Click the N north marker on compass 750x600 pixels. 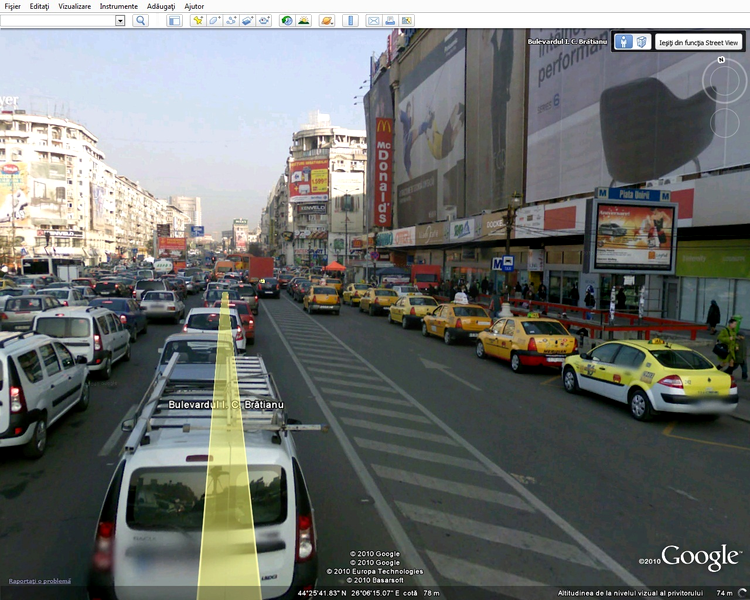coord(721,60)
